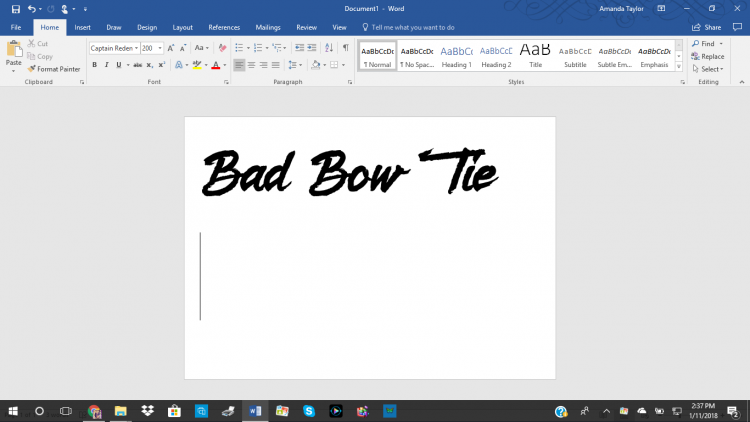Undo the last action

(32, 9)
